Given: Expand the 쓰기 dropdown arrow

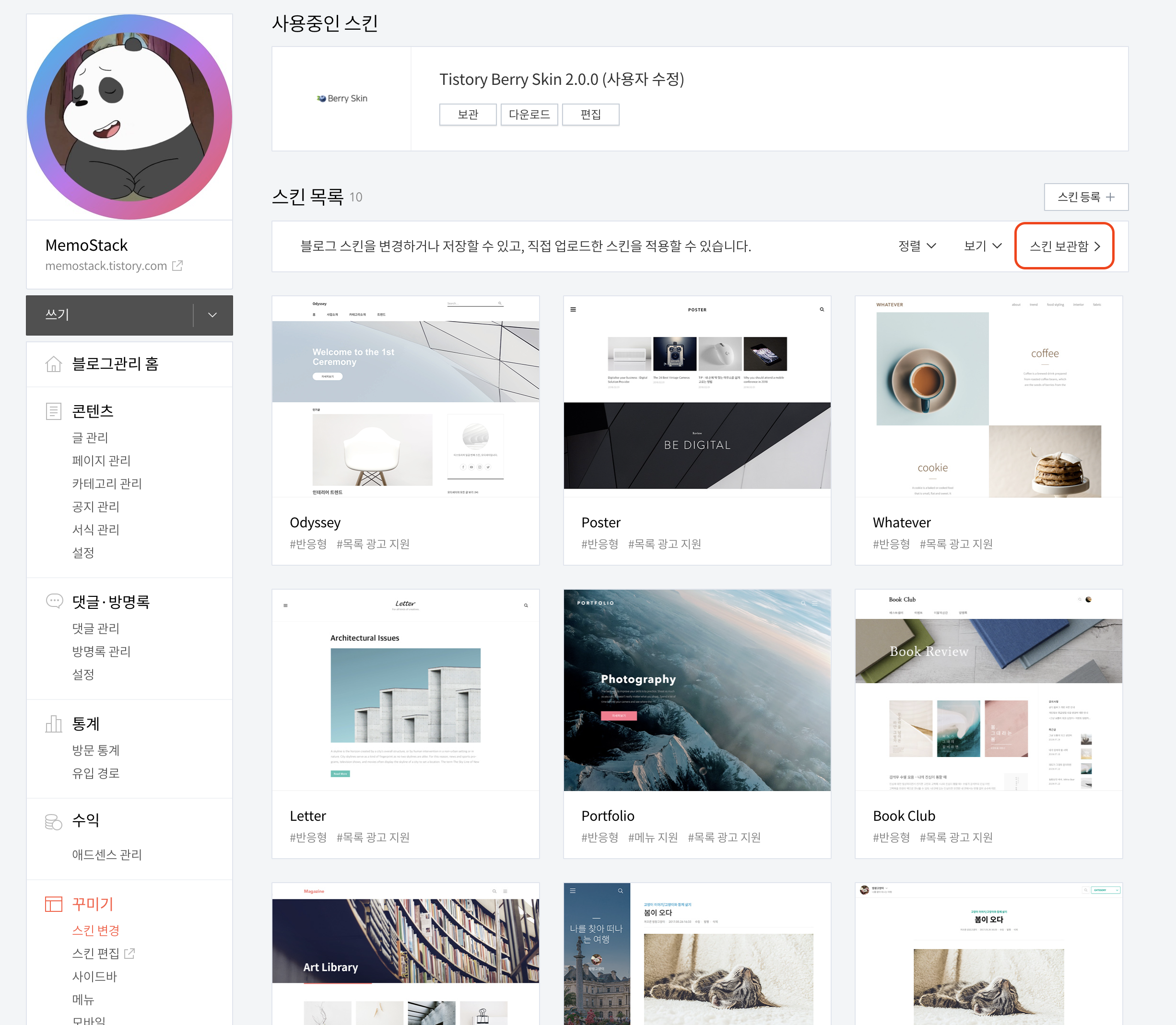Looking at the screenshot, I should click(x=212, y=314).
